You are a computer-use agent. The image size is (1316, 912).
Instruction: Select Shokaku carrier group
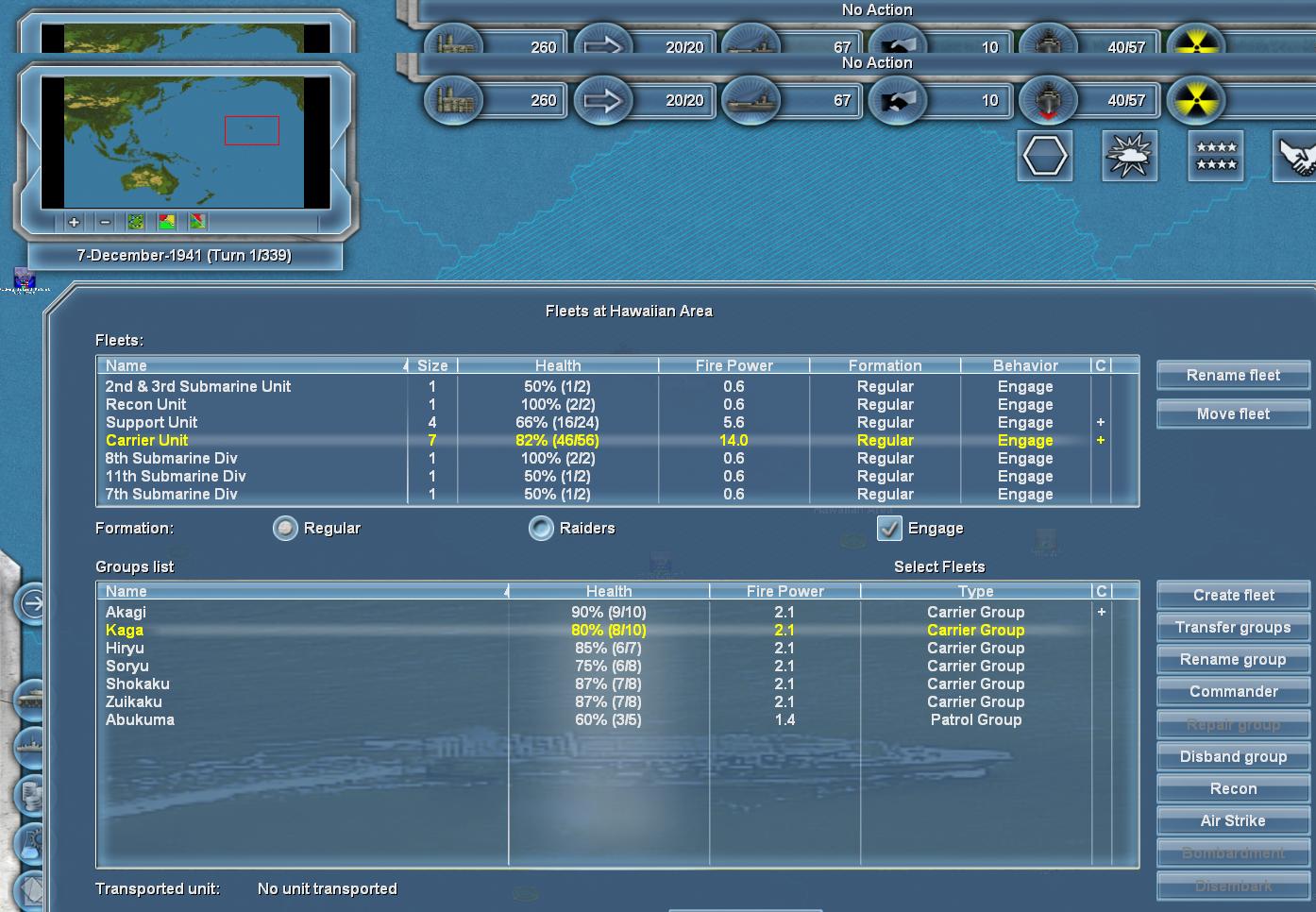(x=617, y=684)
